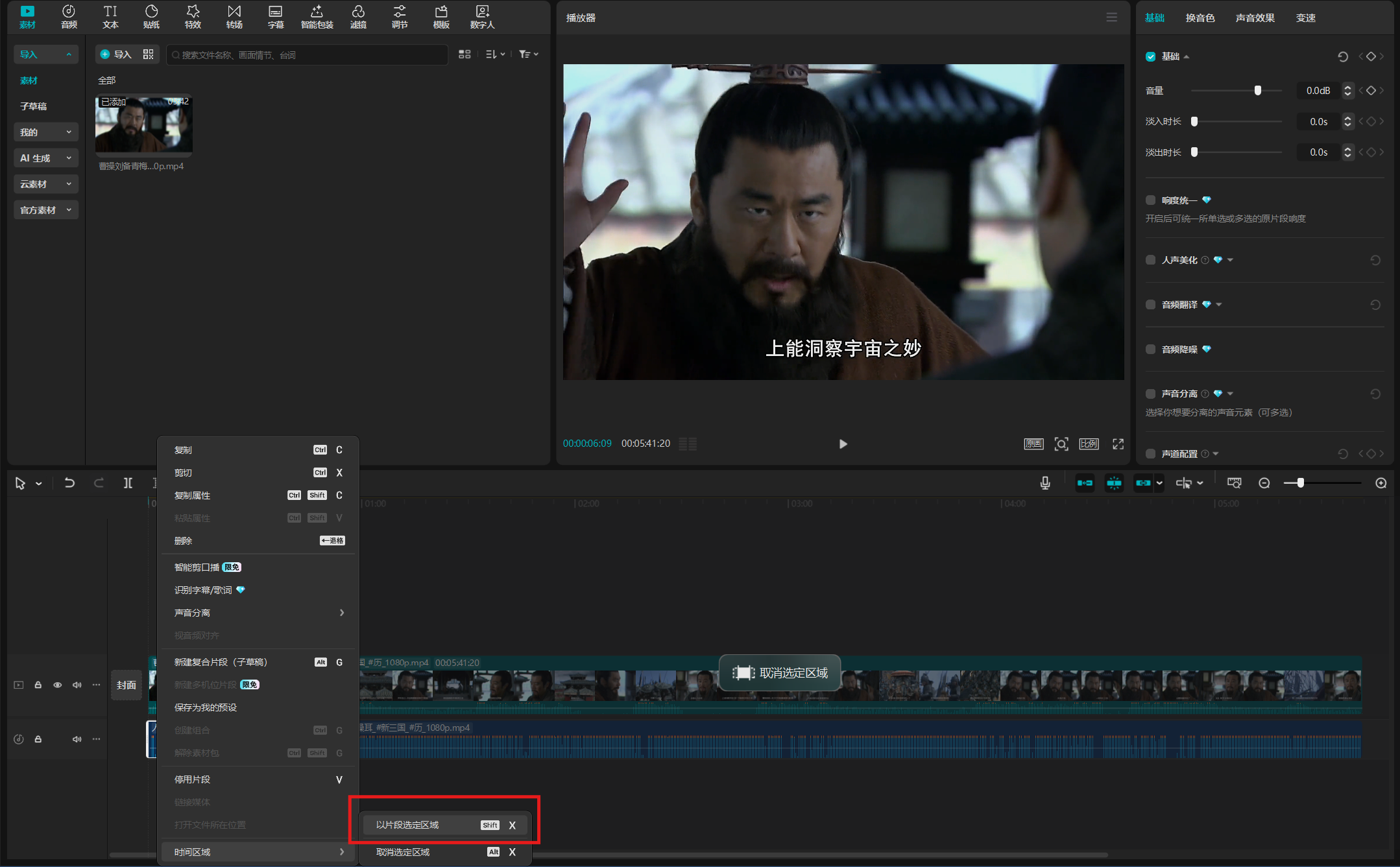Image resolution: width=1400 pixels, height=867 pixels.
Task: Open the sort order dropdown in media panel
Action: (495, 54)
